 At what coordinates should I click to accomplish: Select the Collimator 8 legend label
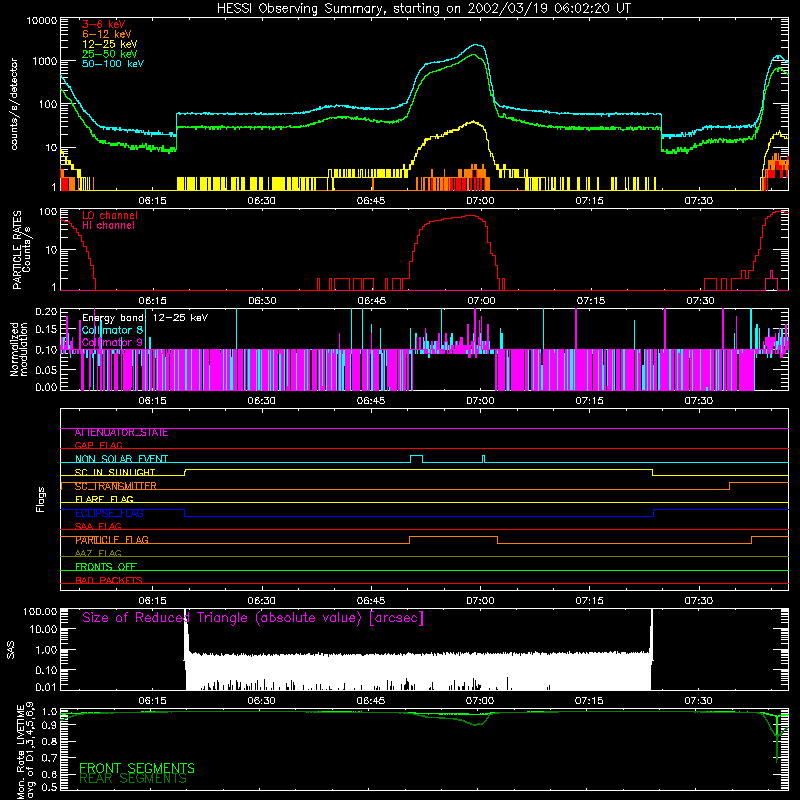pyautogui.click(x=112, y=330)
